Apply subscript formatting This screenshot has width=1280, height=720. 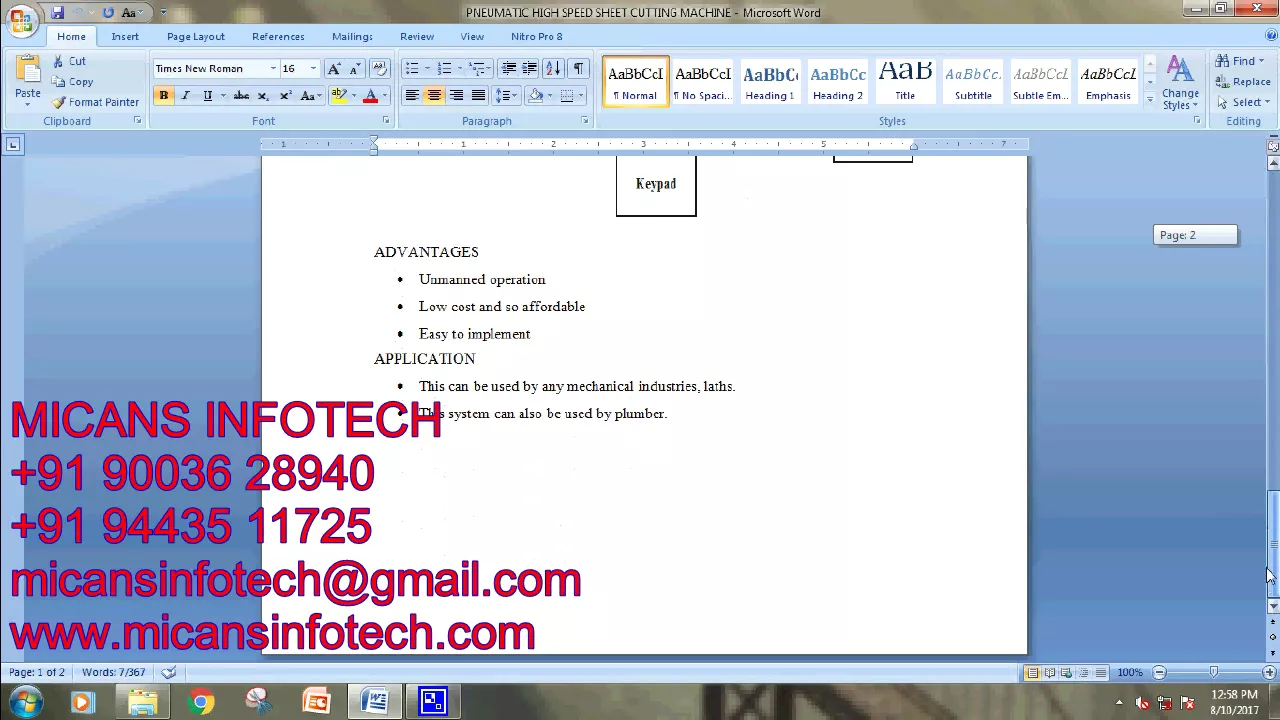pos(263,96)
